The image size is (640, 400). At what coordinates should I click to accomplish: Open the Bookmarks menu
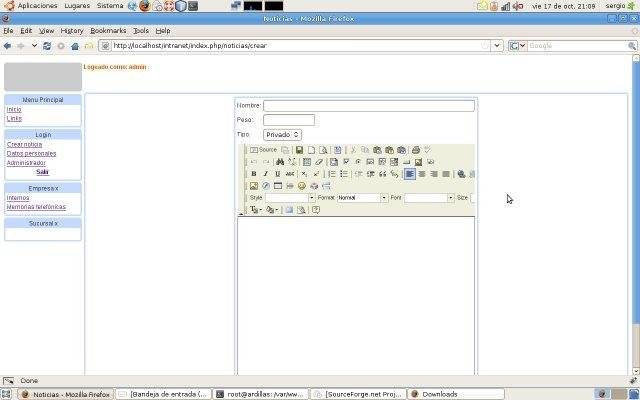pos(108,31)
